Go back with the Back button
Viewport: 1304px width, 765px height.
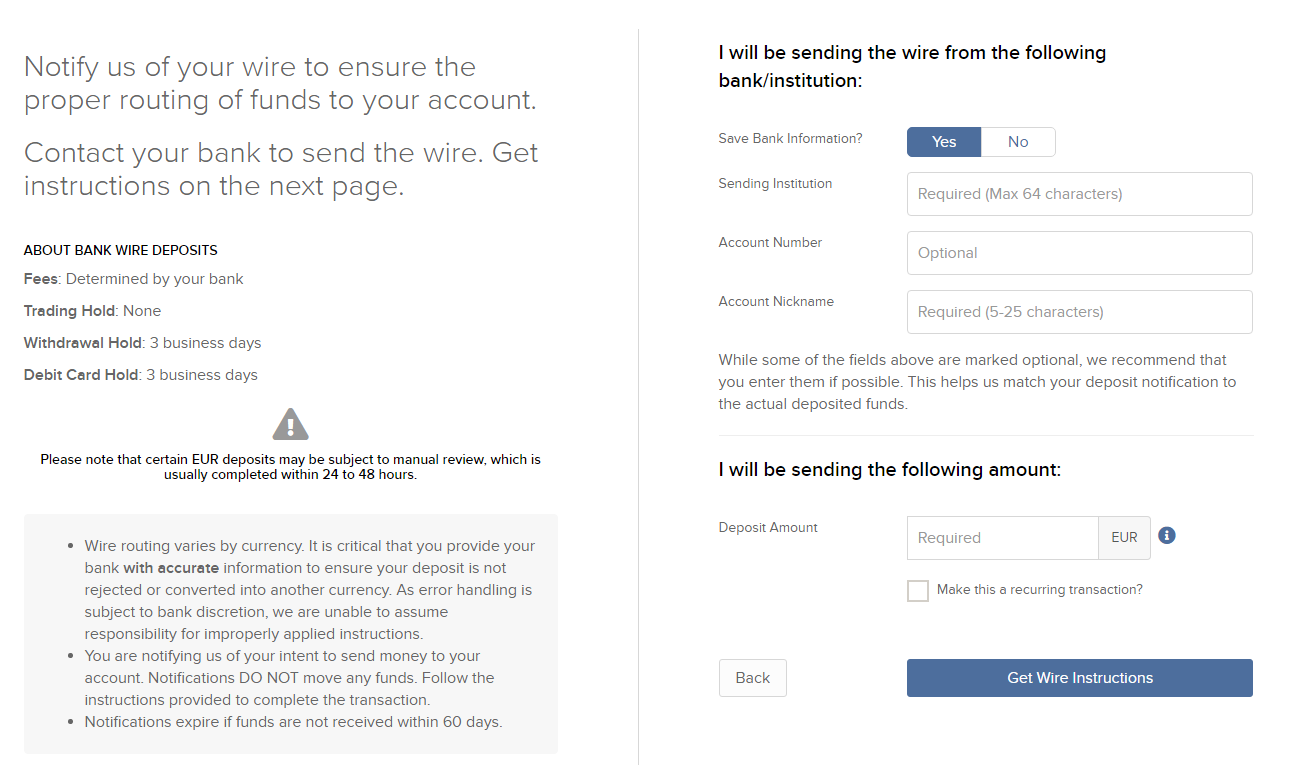coord(753,678)
